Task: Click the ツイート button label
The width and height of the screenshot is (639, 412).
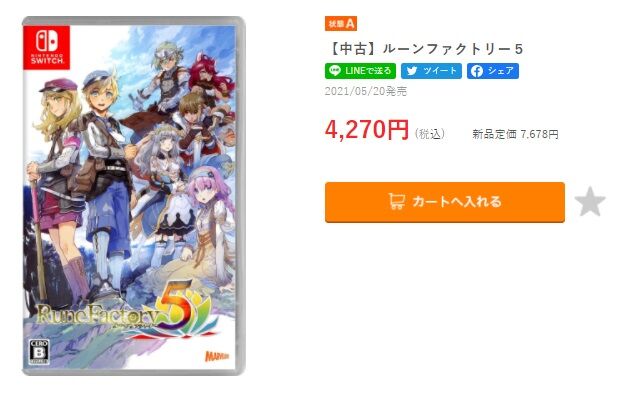Action: tap(440, 71)
